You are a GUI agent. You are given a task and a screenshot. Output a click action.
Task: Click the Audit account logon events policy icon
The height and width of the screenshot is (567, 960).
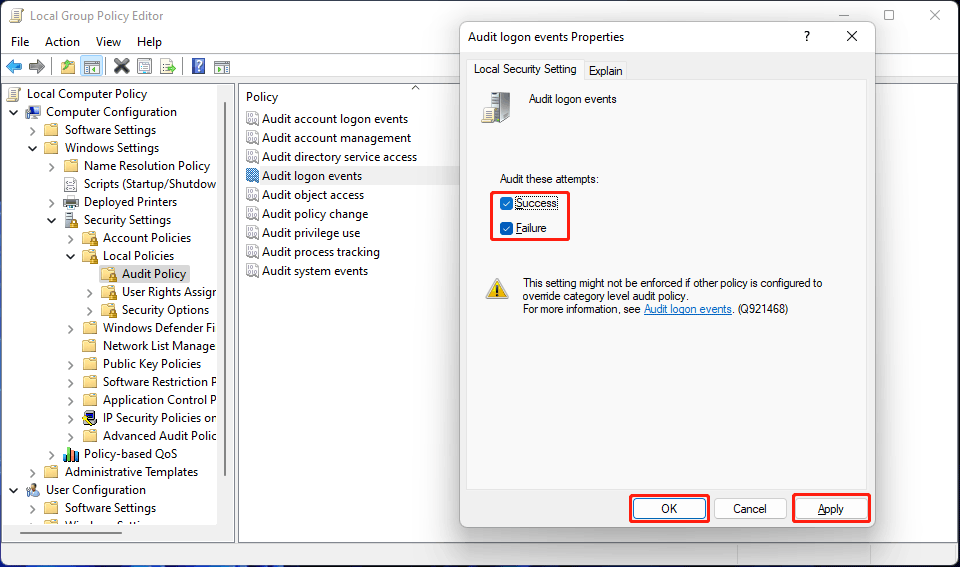252,119
